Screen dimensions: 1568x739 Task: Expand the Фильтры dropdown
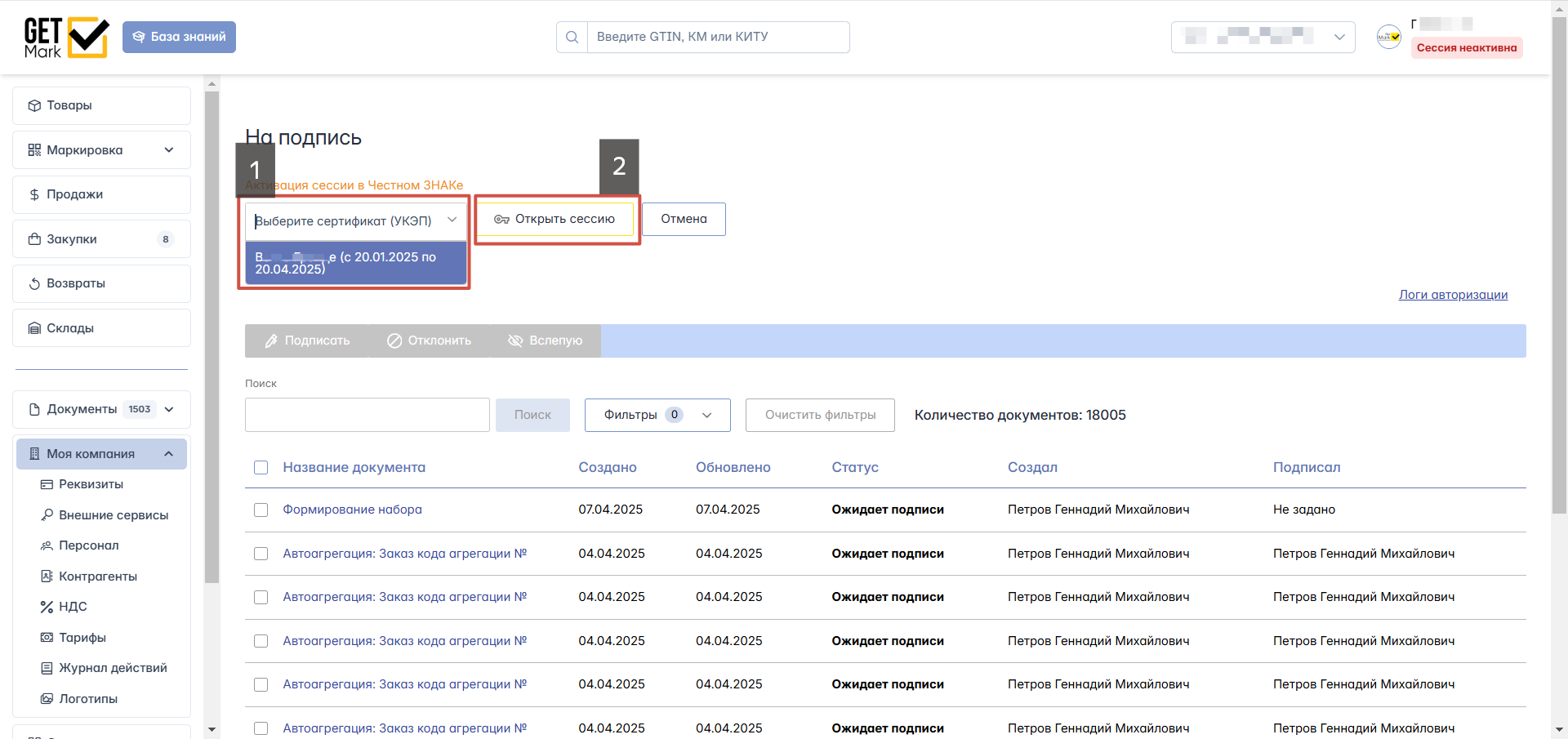pyautogui.click(x=657, y=415)
